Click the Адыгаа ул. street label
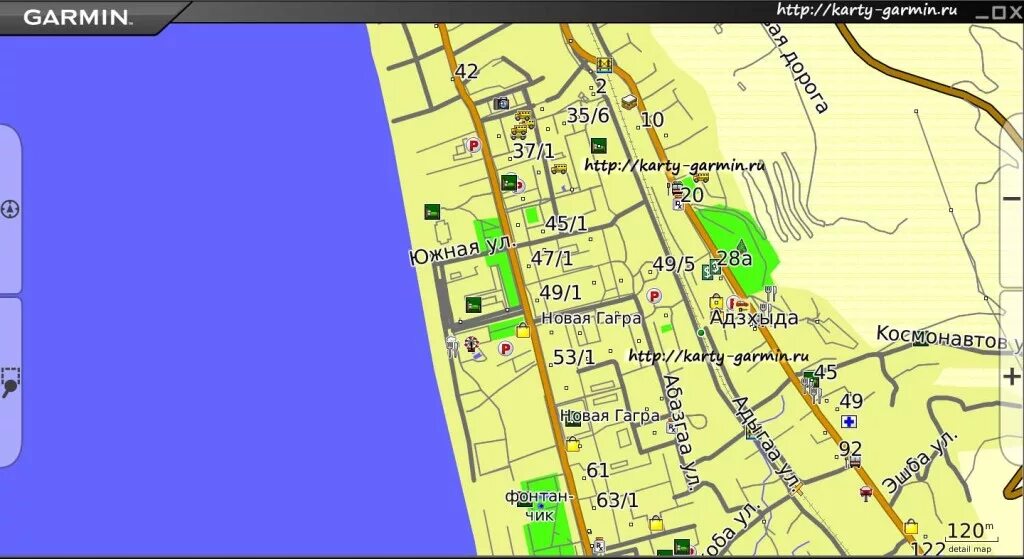The image size is (1024, 559). point(767,445)
